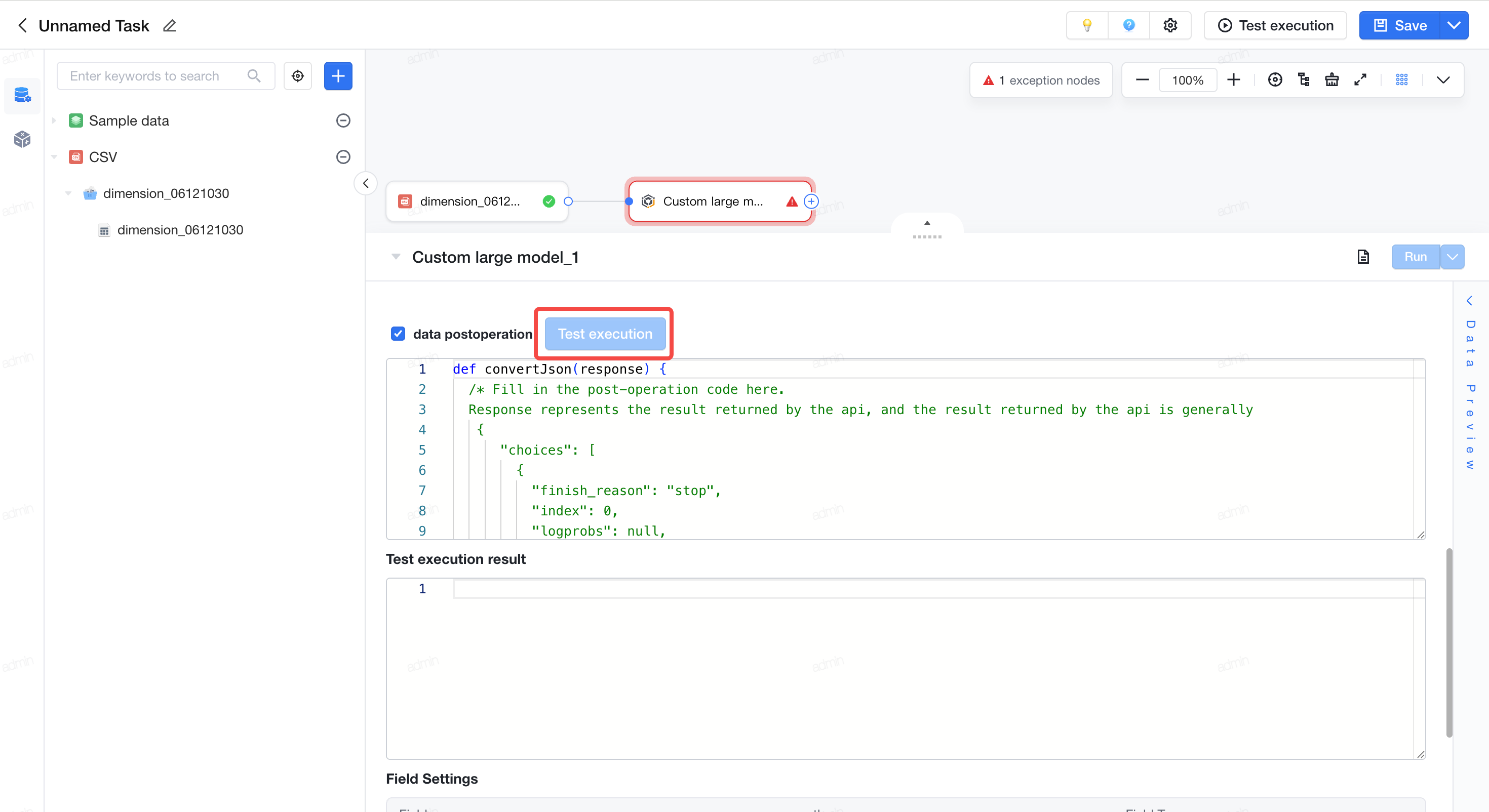
Task: Click the lightbulb tips icon
Action: 1087,25
